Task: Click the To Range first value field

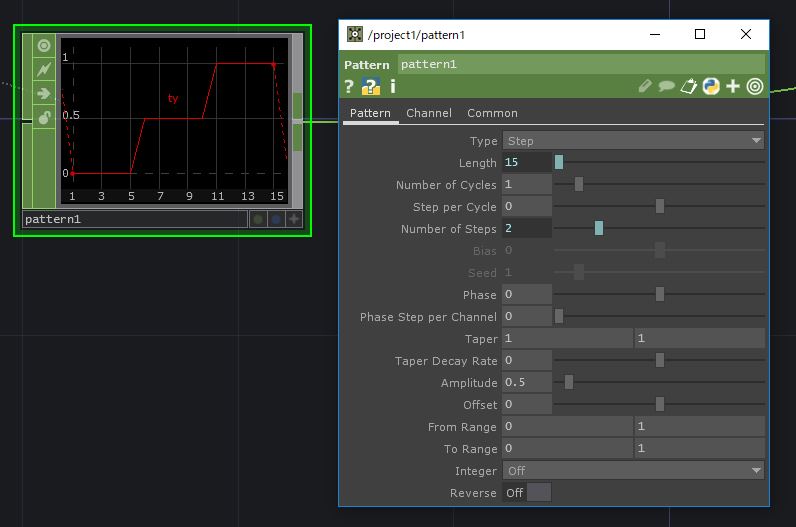Action: click(568, 448)
